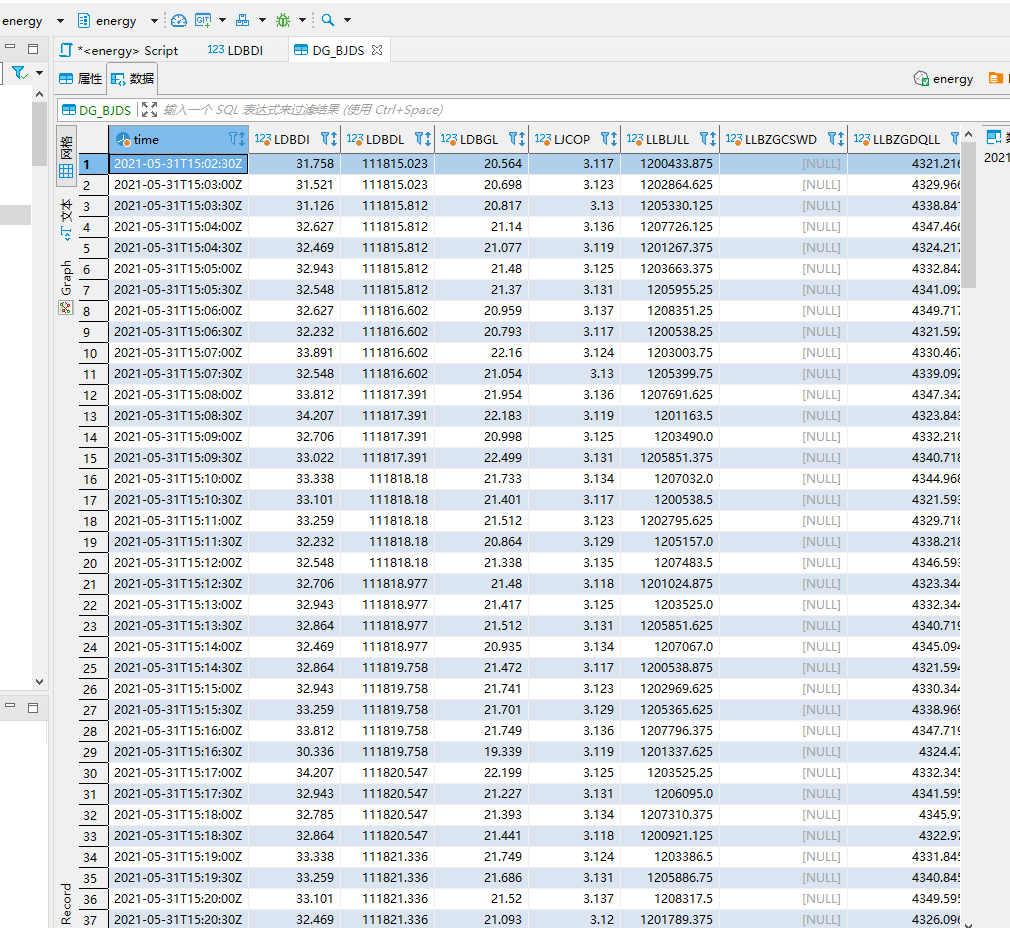Click the stacked boxes toolbar icon
Image resolution: width=1010 pixels, height=928 pixels.
(242, 21)
